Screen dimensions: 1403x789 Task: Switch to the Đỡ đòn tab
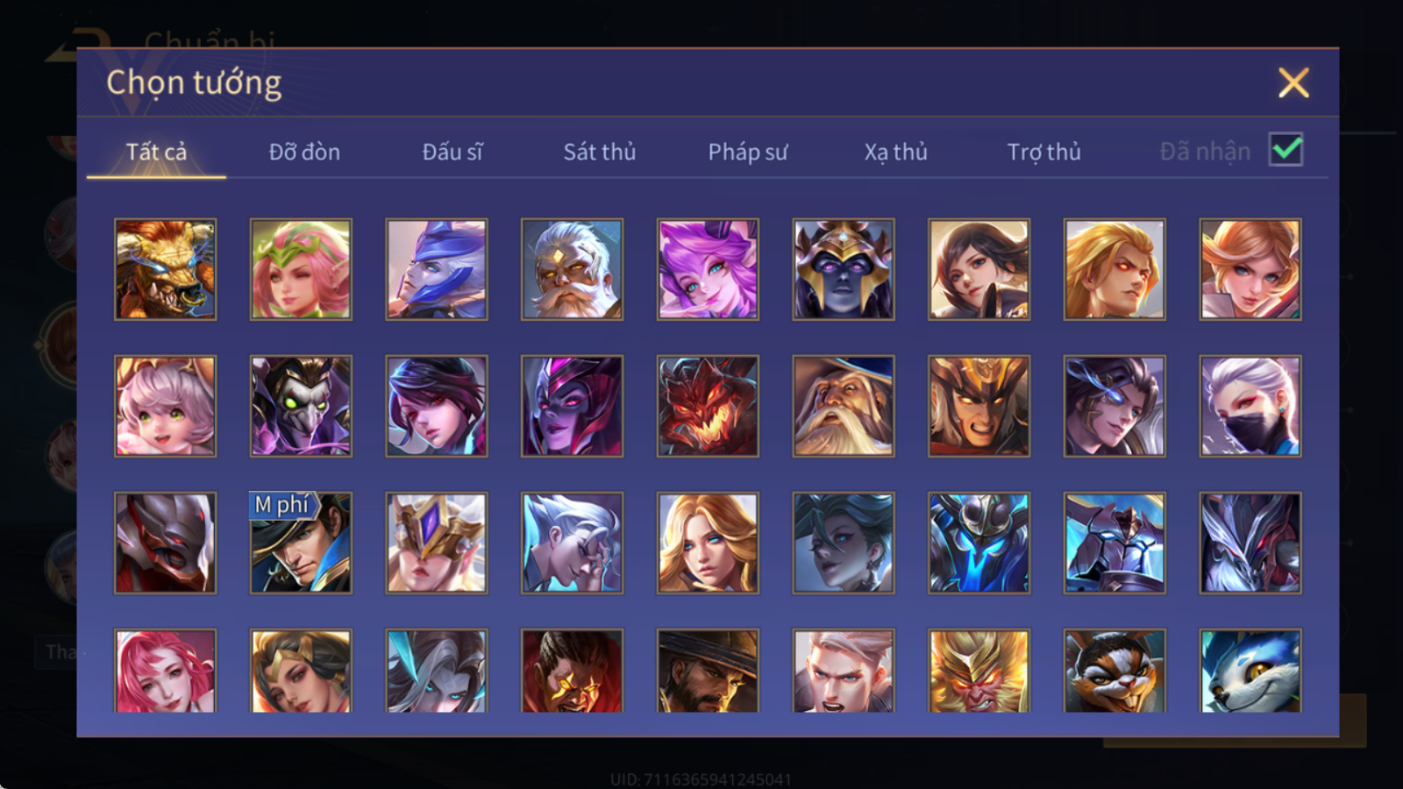(x=304, y=152)
